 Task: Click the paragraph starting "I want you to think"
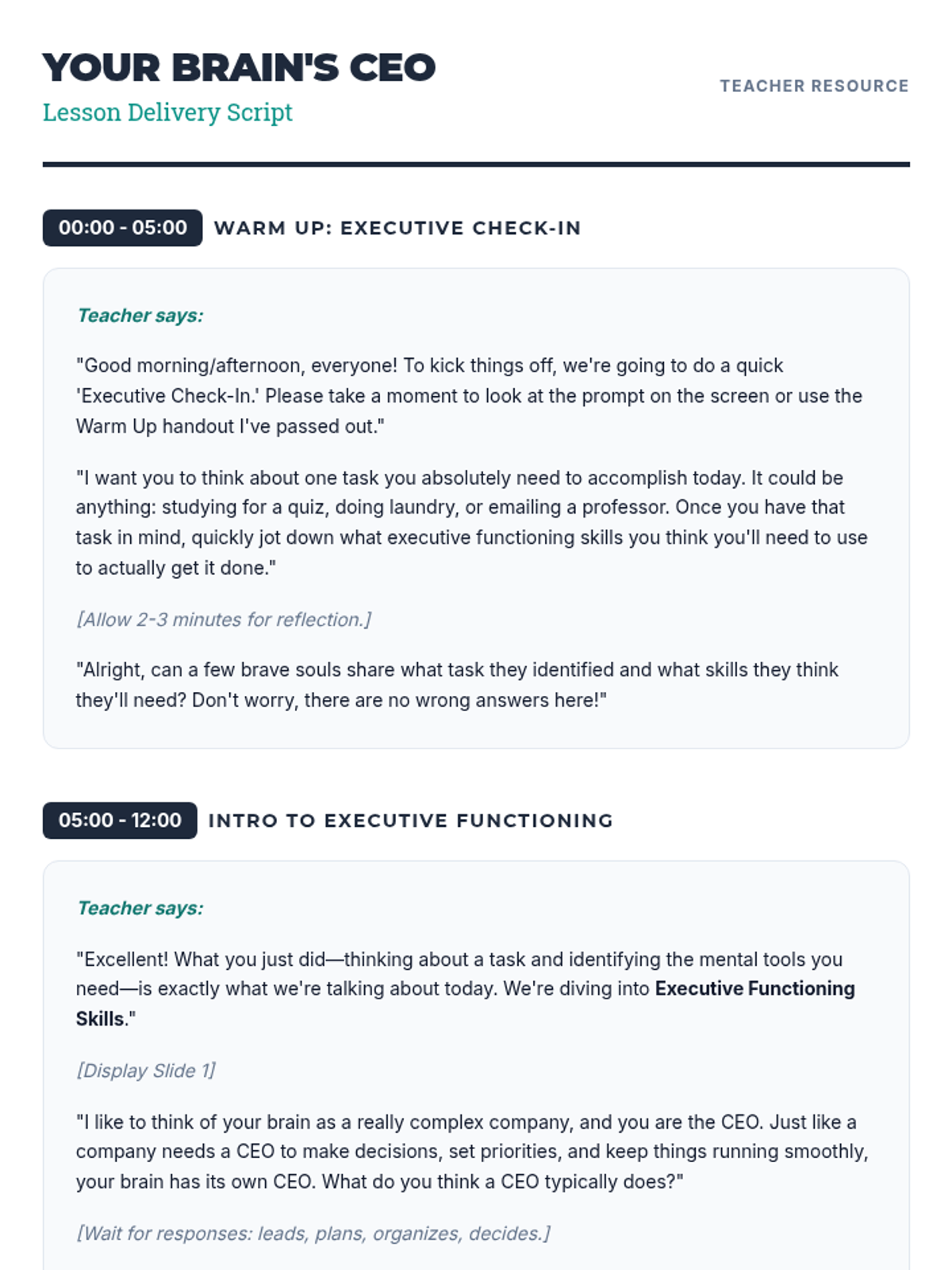(471, 522)
